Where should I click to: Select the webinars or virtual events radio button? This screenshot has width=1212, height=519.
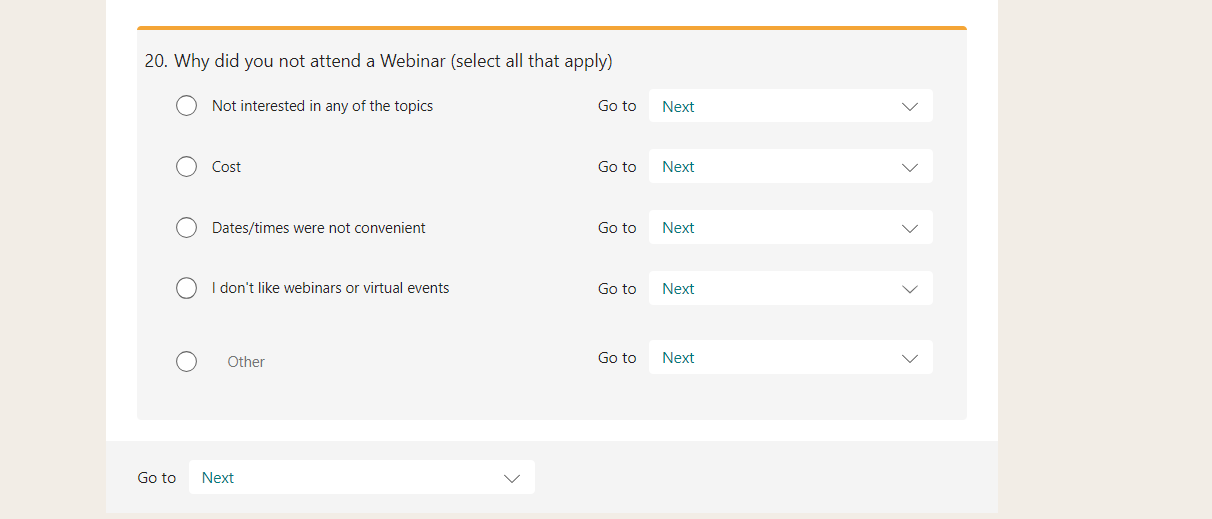pyautogui.click(x=186, y=288)
